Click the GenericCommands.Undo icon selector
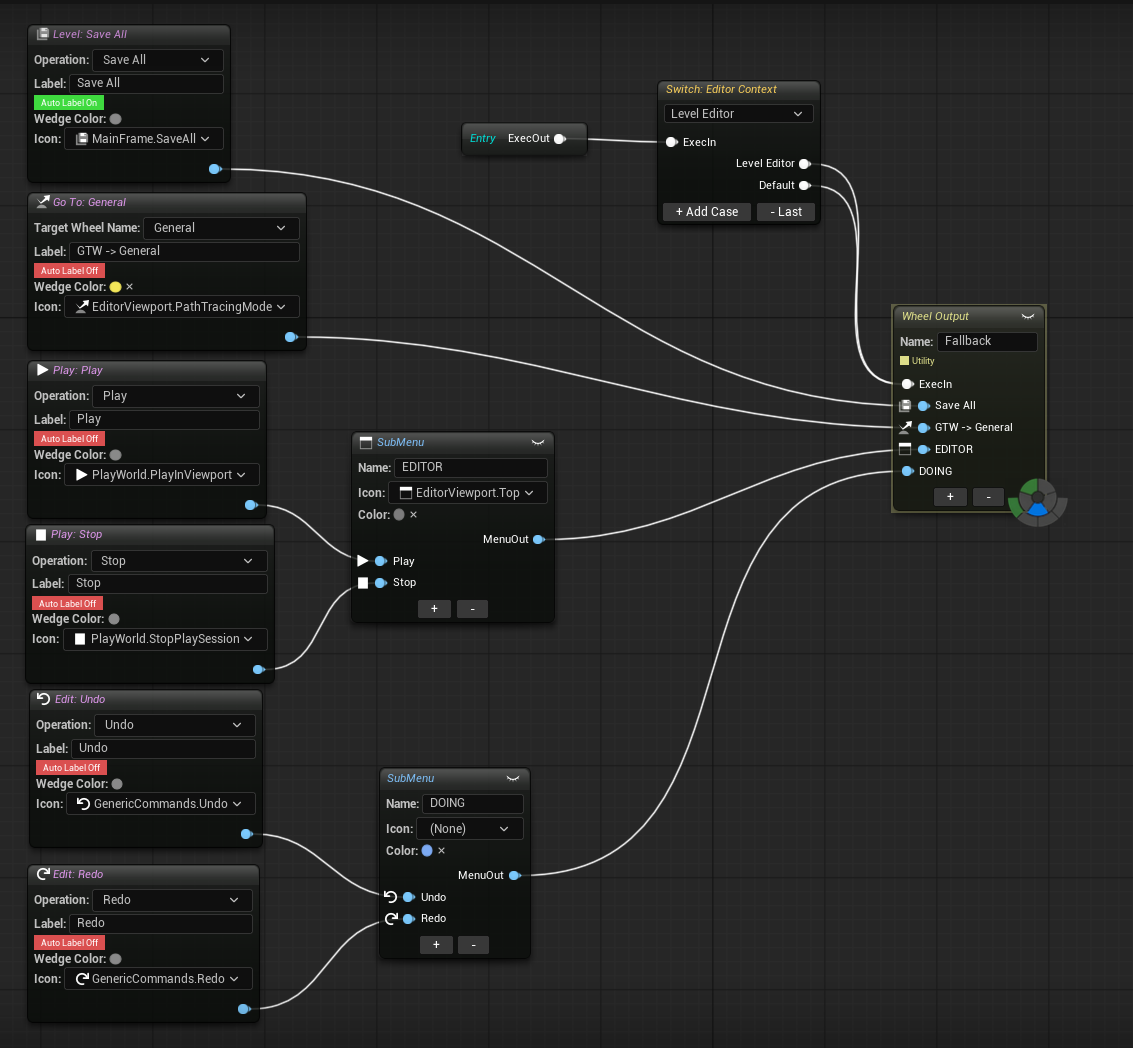This screenshot has height=1048, width=1133. click(160, 803)
